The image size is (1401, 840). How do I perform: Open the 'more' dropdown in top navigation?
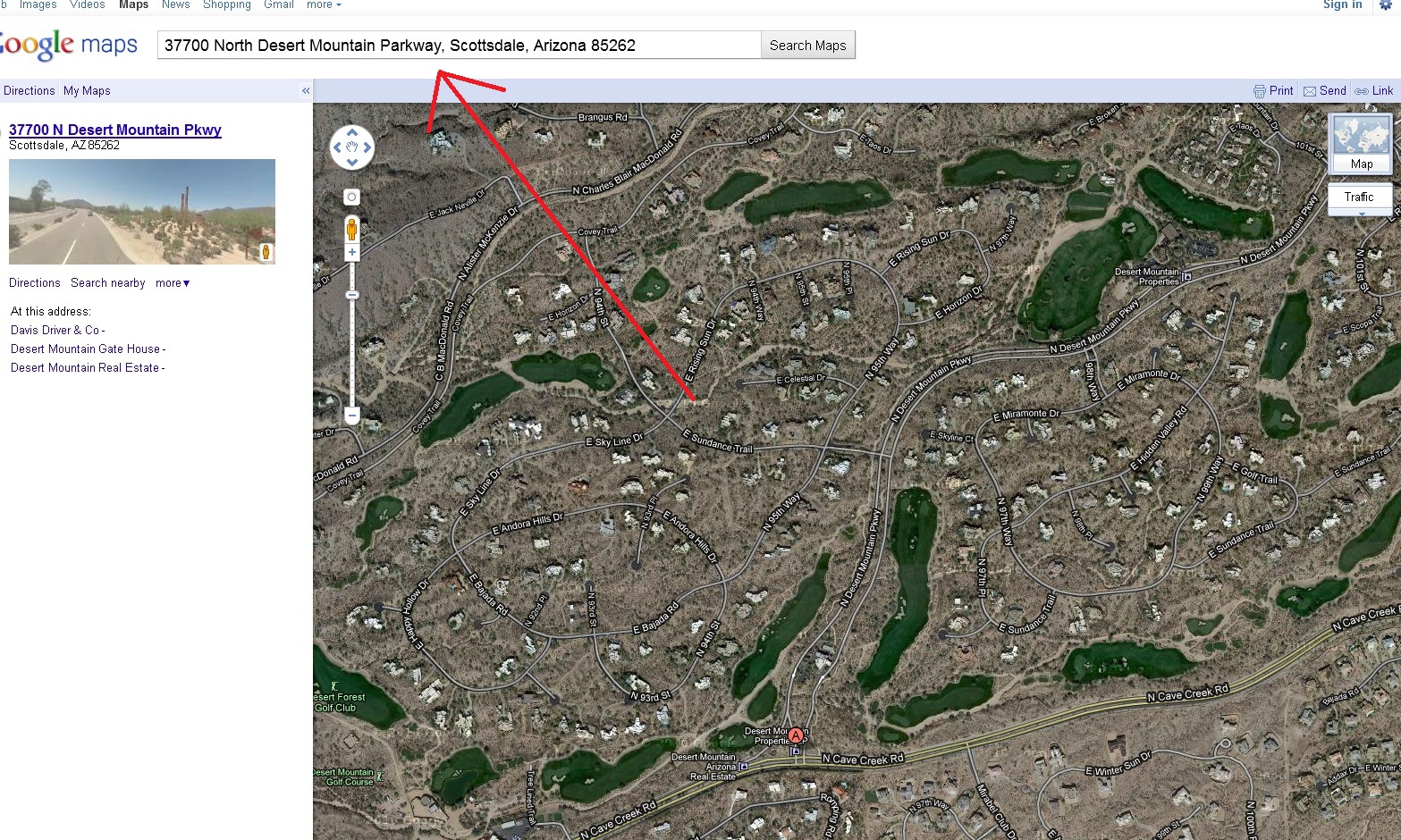(324, 4)
